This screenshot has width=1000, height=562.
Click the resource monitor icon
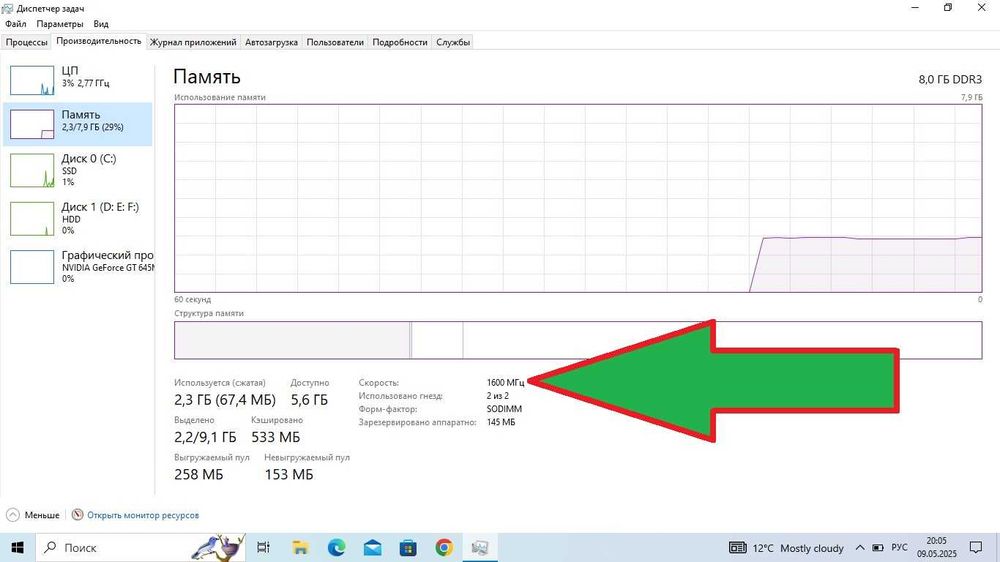coord(77,514)
